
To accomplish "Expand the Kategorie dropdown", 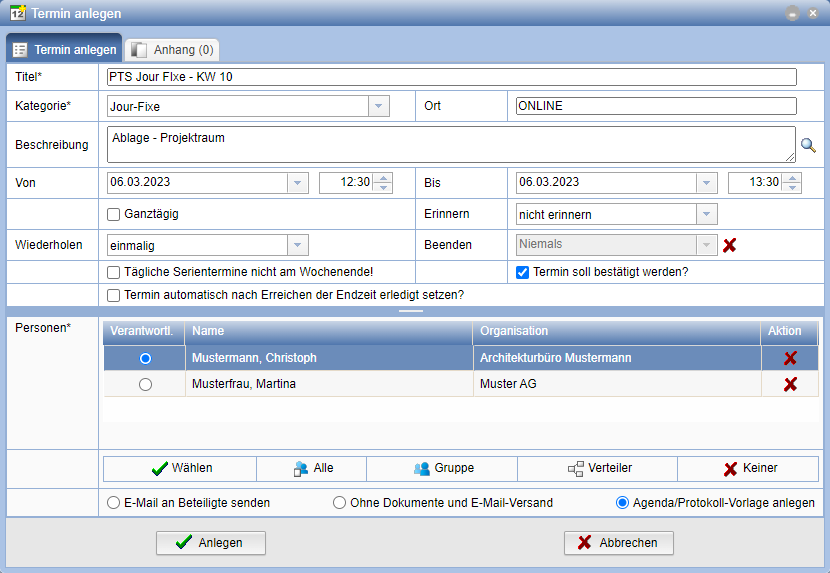I will 378,106.
